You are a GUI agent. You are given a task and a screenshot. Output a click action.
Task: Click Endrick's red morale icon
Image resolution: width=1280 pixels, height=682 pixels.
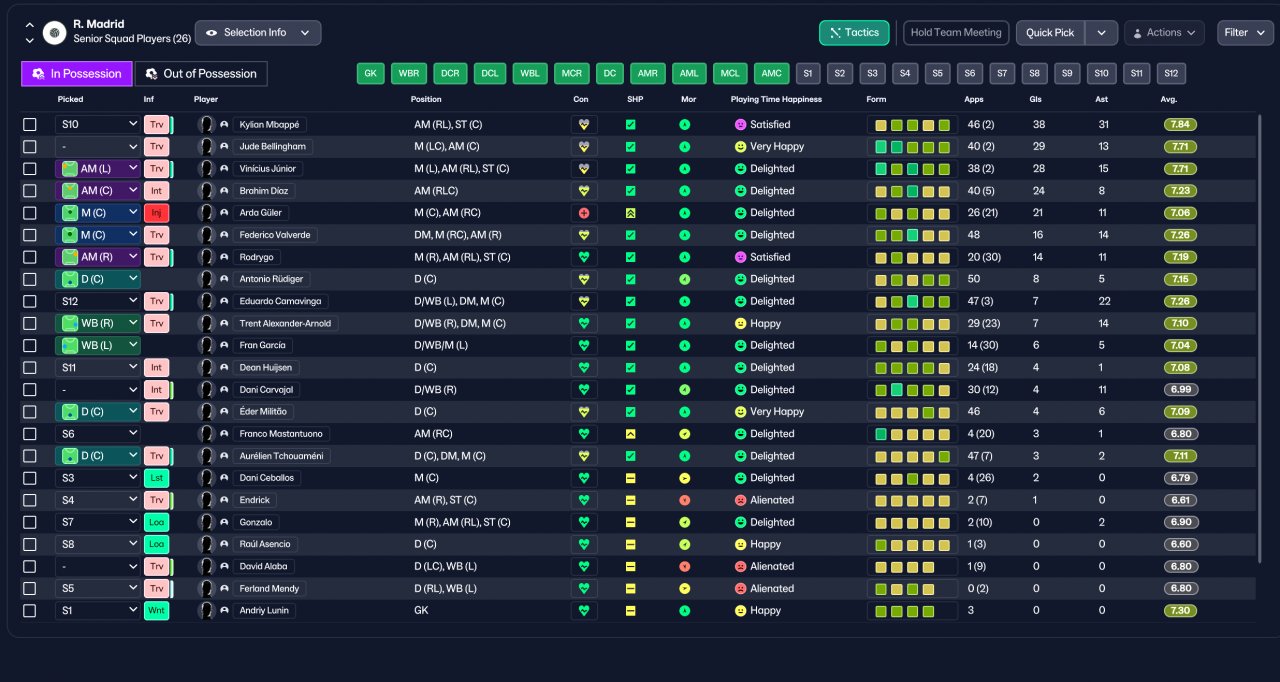point(684,500)
